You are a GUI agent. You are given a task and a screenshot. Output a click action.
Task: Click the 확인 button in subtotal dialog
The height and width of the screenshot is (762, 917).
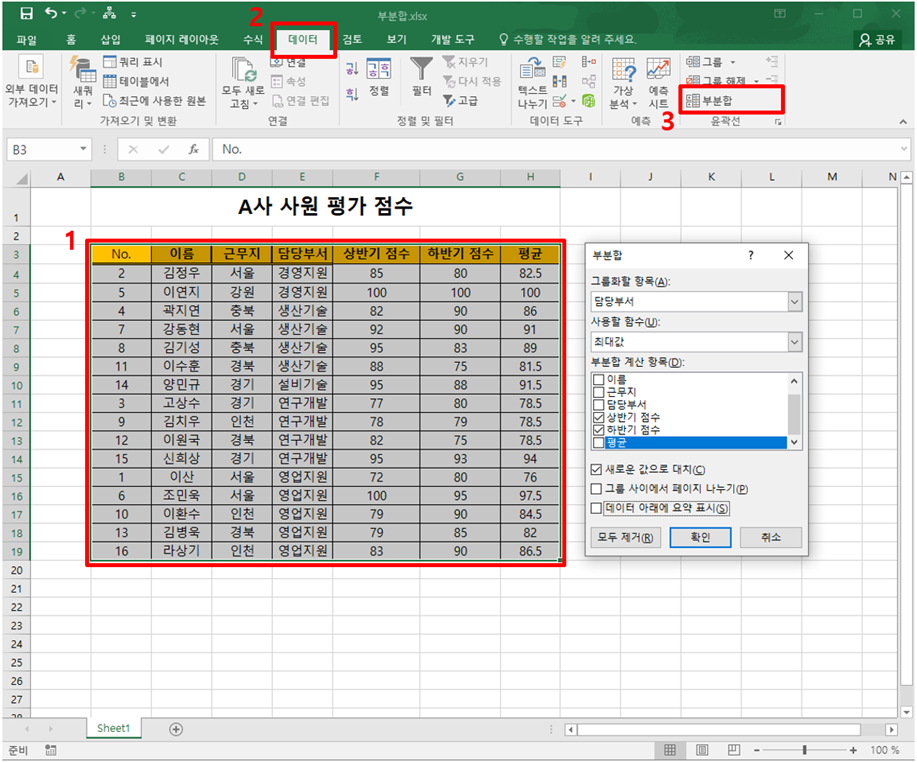(700, 537)
